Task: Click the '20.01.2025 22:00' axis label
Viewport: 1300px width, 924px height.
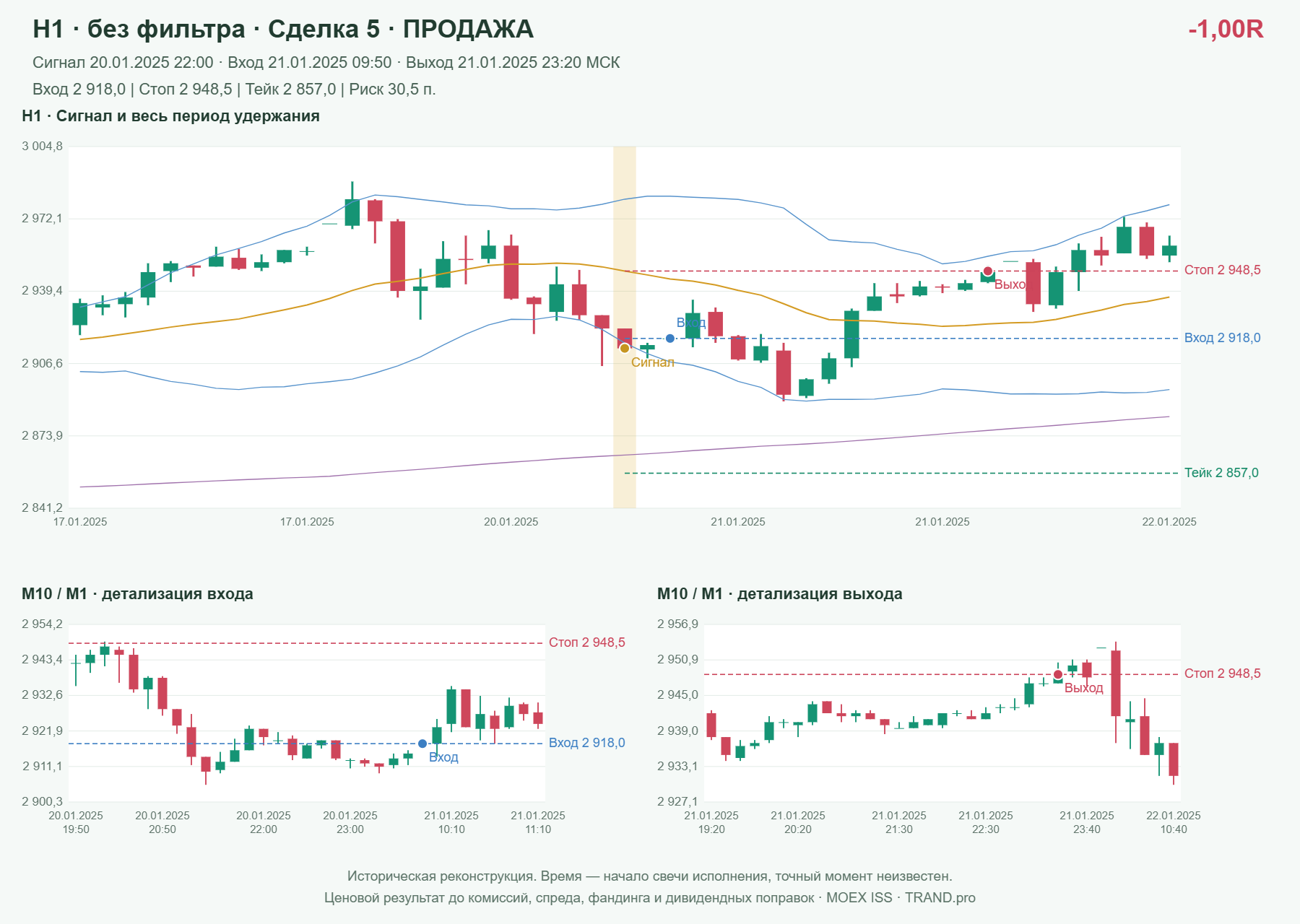Action: click(x=264, y=822)
